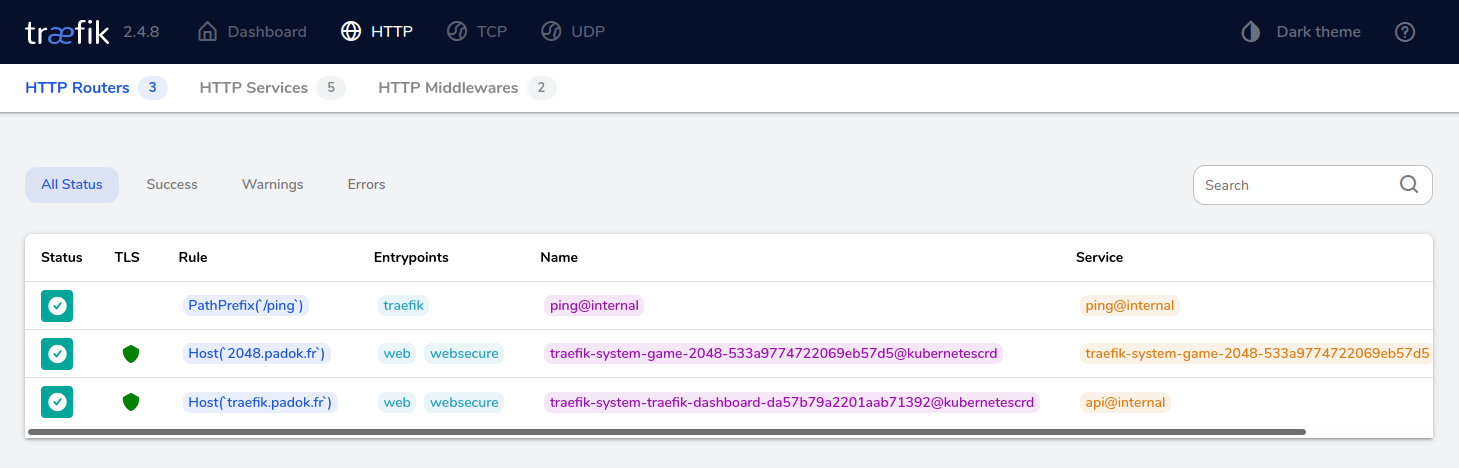
Task: Click the api@internal service tag
Action: point(1125,402)
